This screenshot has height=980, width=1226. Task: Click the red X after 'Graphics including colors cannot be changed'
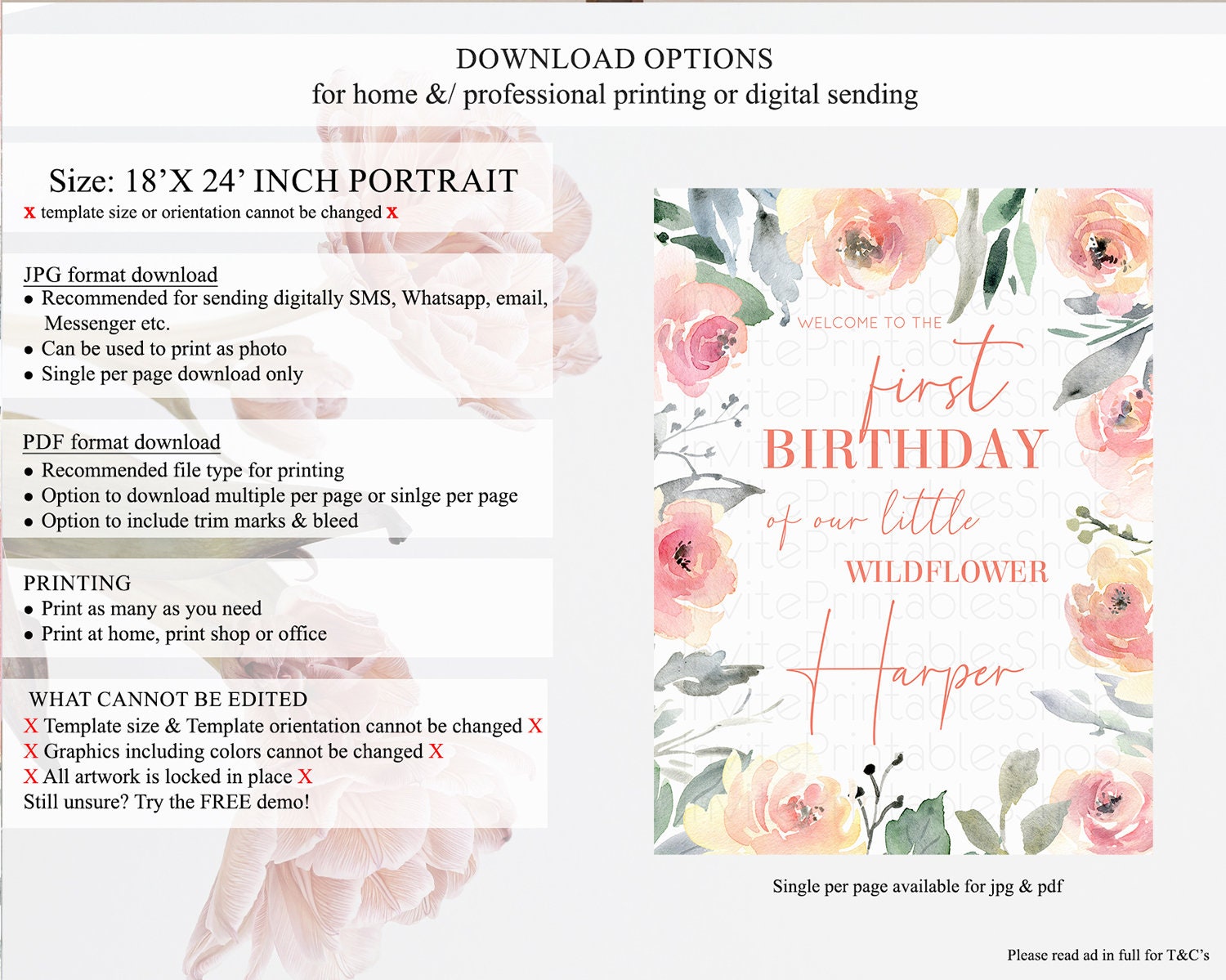click(436, 751)
